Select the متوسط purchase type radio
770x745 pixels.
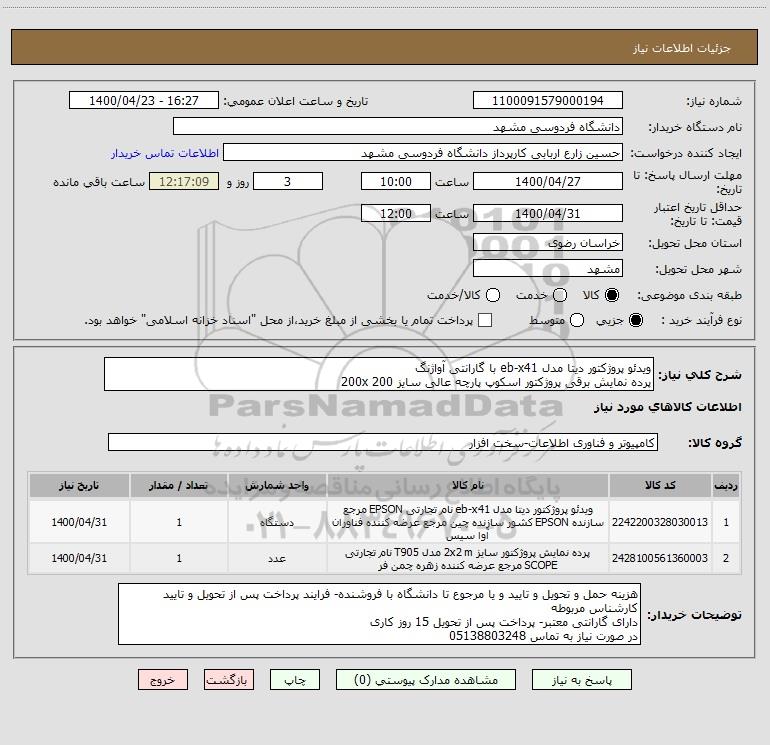point(577,320)
